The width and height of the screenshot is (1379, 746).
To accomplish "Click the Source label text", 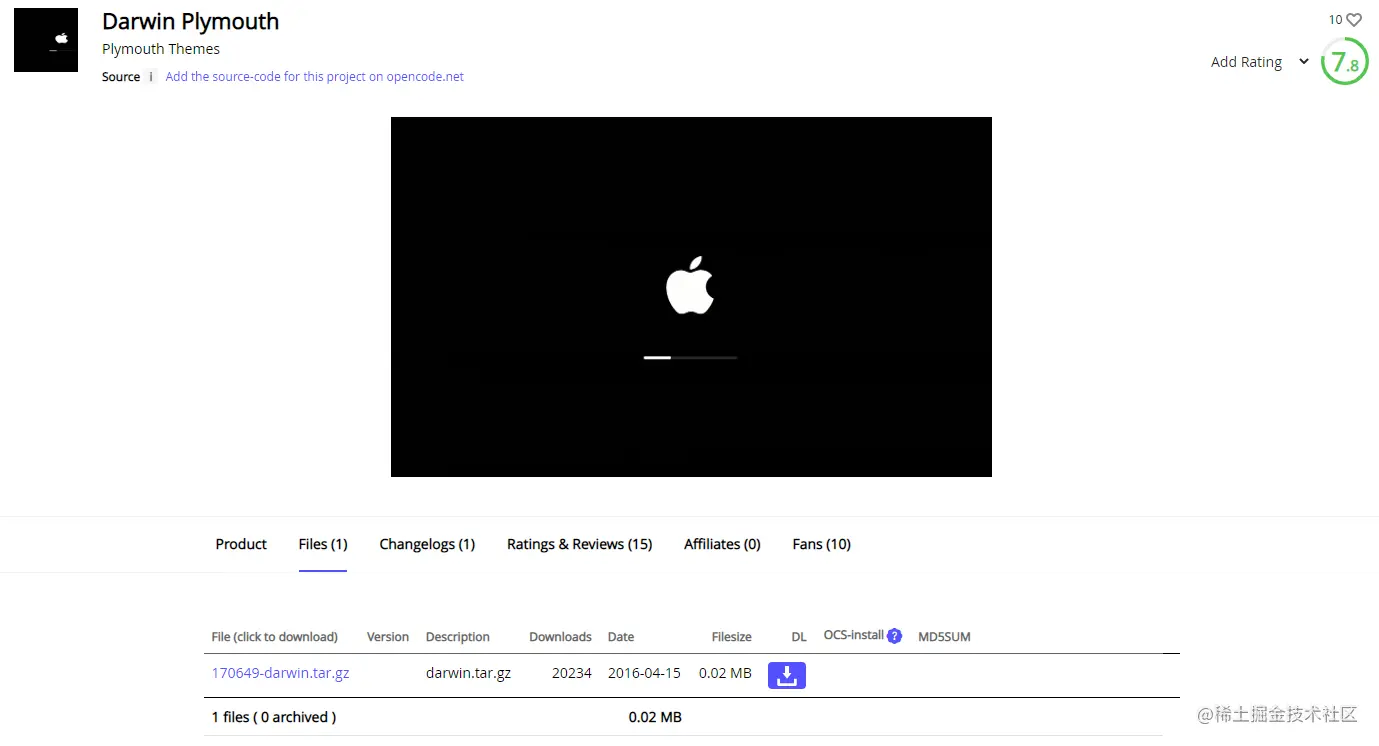I will tap(121, 77).
